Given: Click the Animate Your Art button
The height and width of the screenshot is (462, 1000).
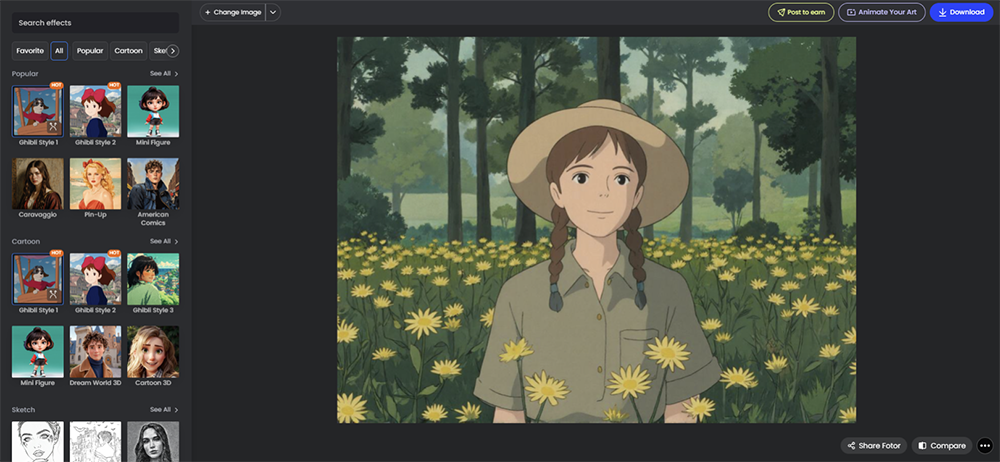Looking at the screenshot, I should tap(881, 12).
